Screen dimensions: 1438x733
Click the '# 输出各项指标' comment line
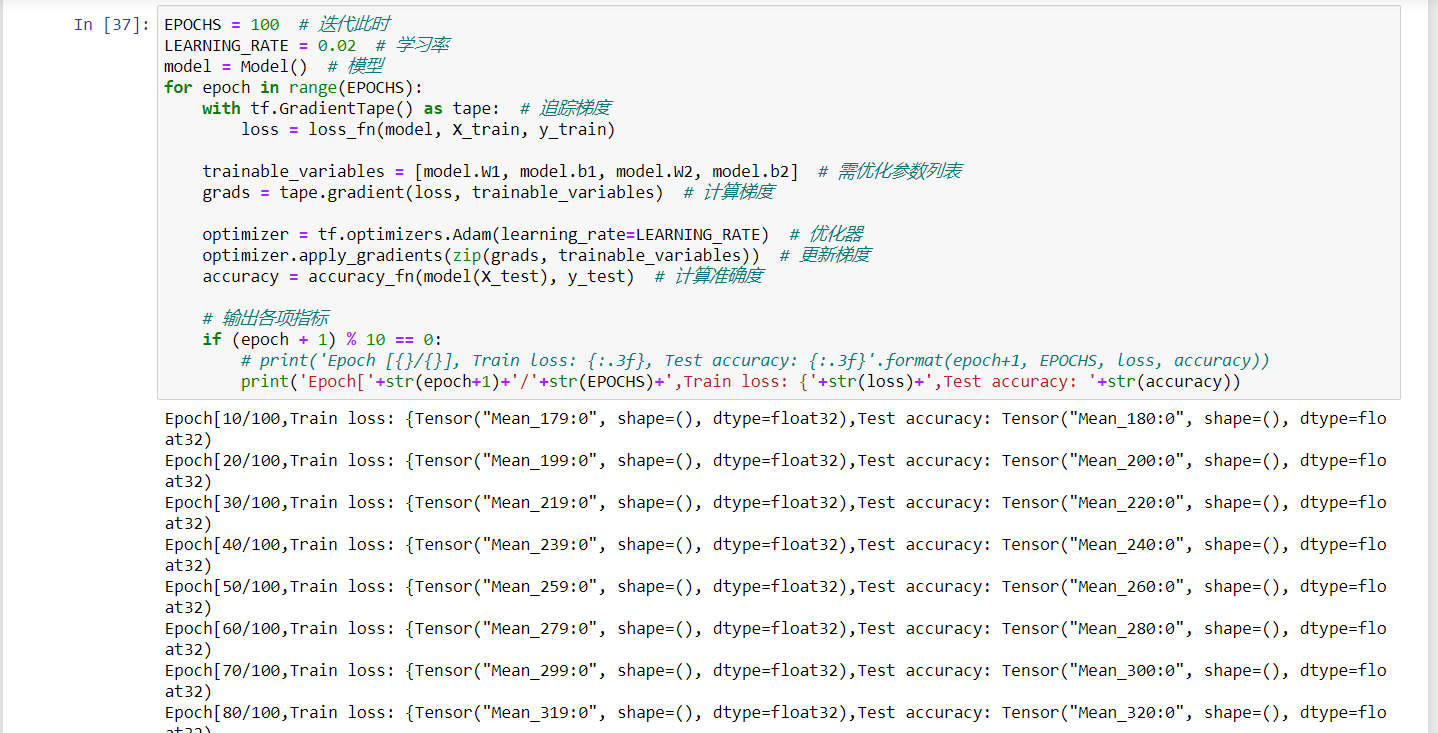265,318
